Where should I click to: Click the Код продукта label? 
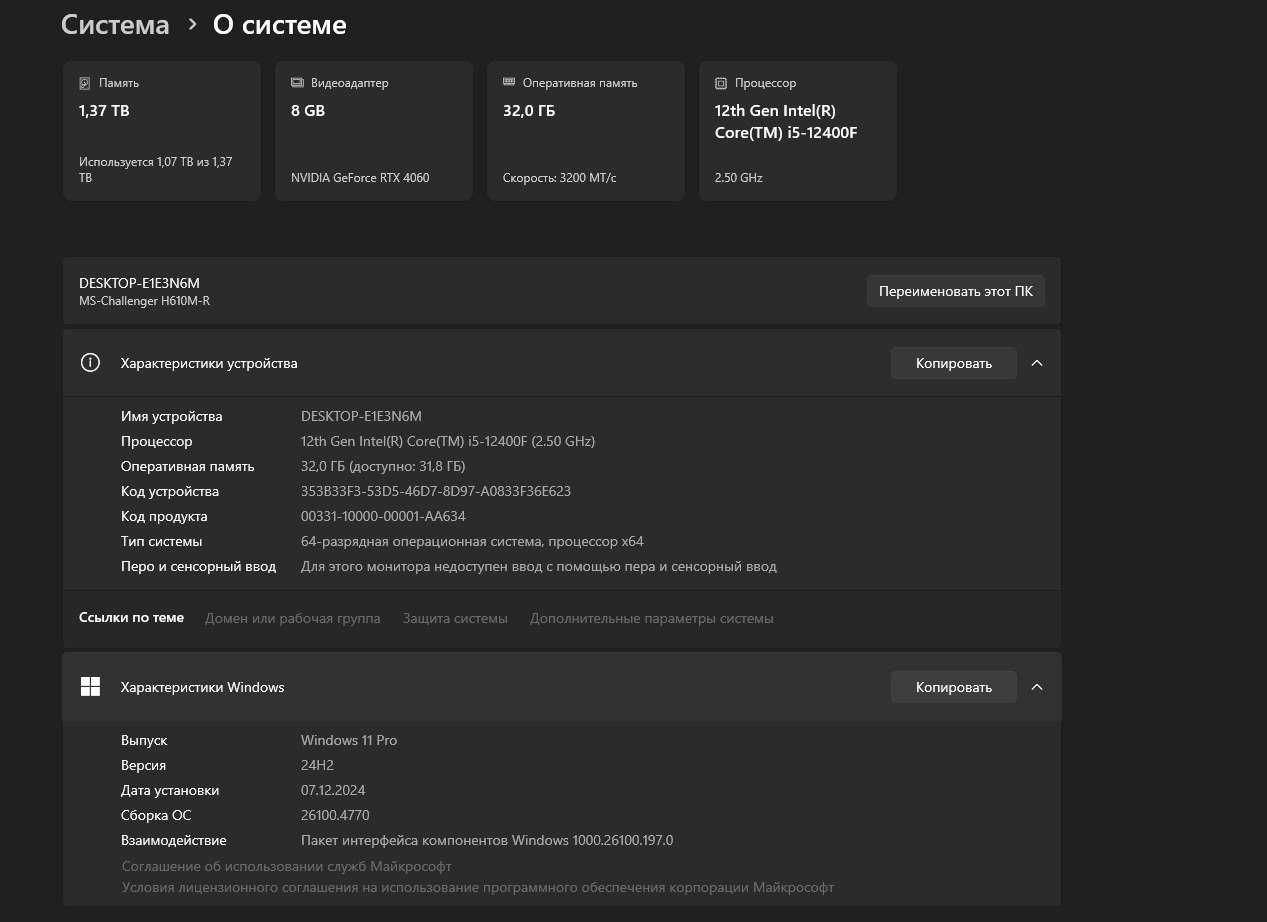point(164,516)
